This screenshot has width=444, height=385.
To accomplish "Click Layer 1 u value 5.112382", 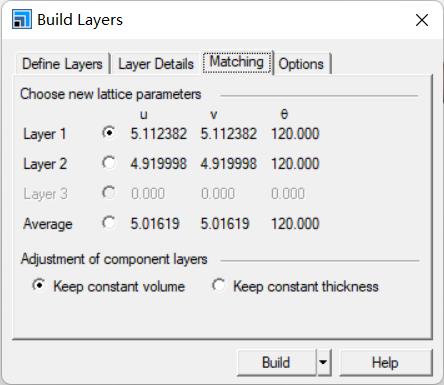I will coord(159,134).
